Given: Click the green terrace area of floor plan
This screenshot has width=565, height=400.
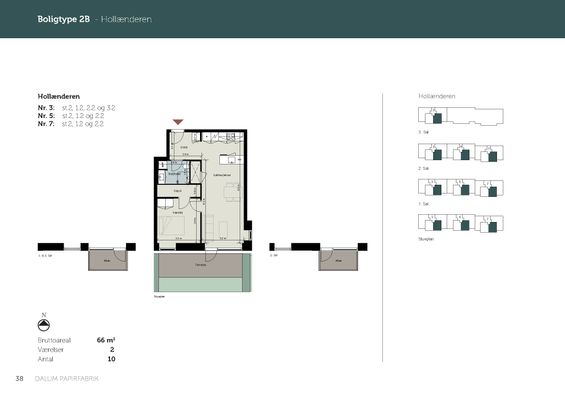Looking at the screenshot, I should [x=203, y=272].
